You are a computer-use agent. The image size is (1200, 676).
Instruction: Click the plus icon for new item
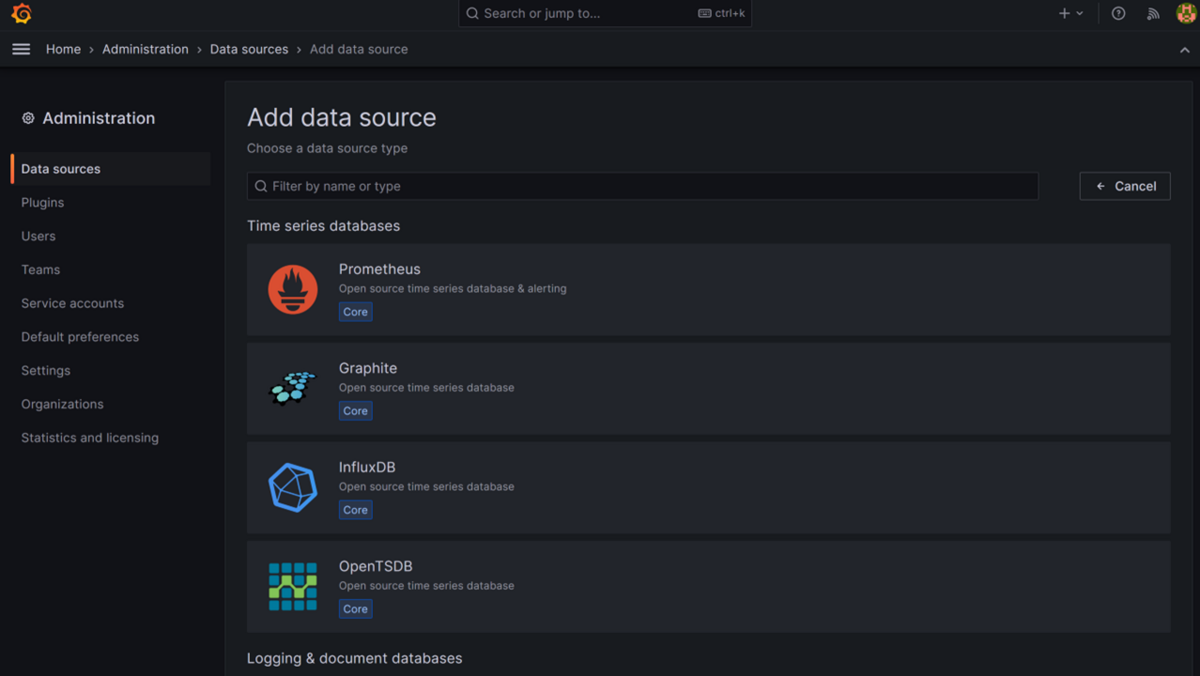pos(1064,13)
